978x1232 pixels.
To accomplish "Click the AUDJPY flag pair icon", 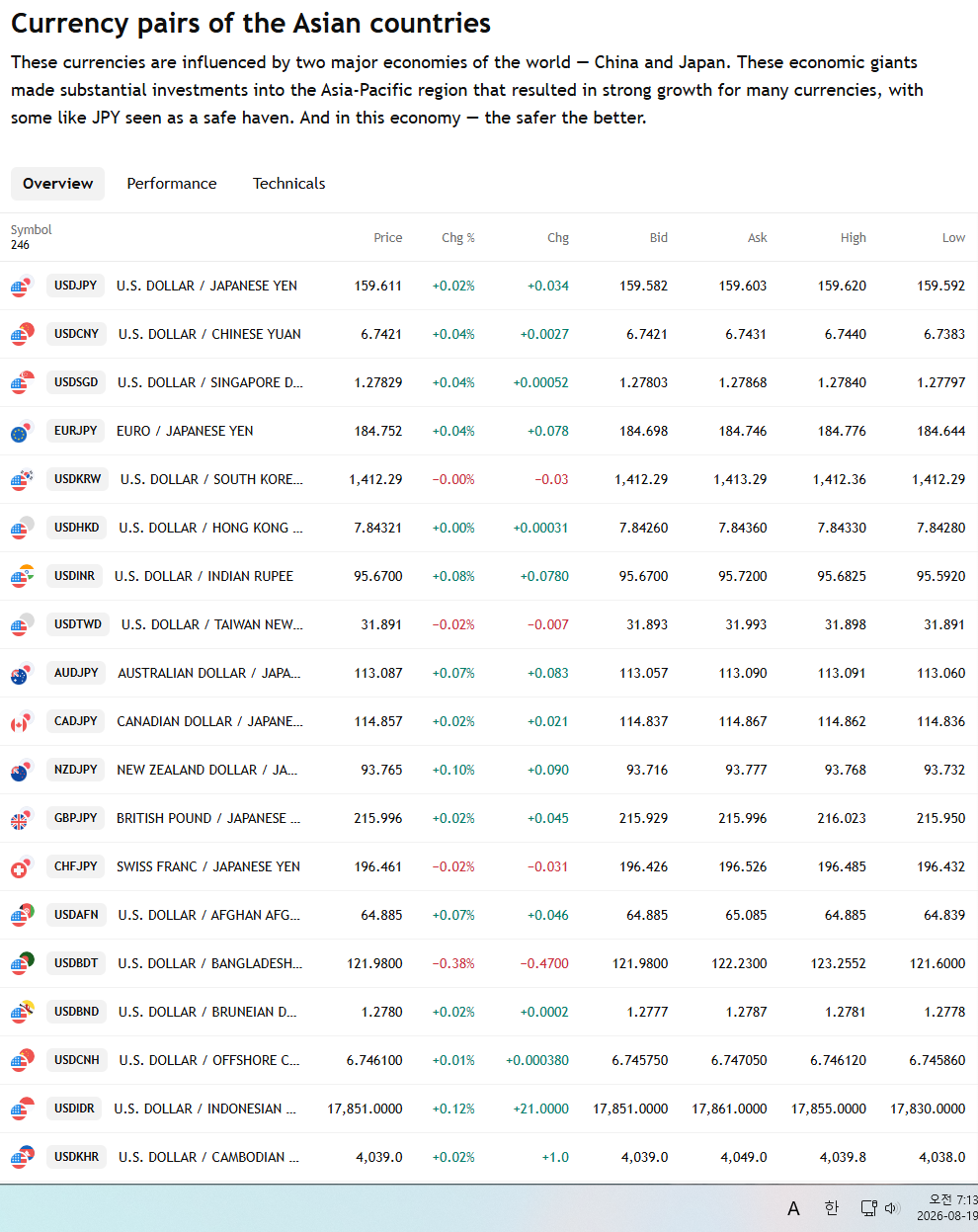I will pos(22,674).
